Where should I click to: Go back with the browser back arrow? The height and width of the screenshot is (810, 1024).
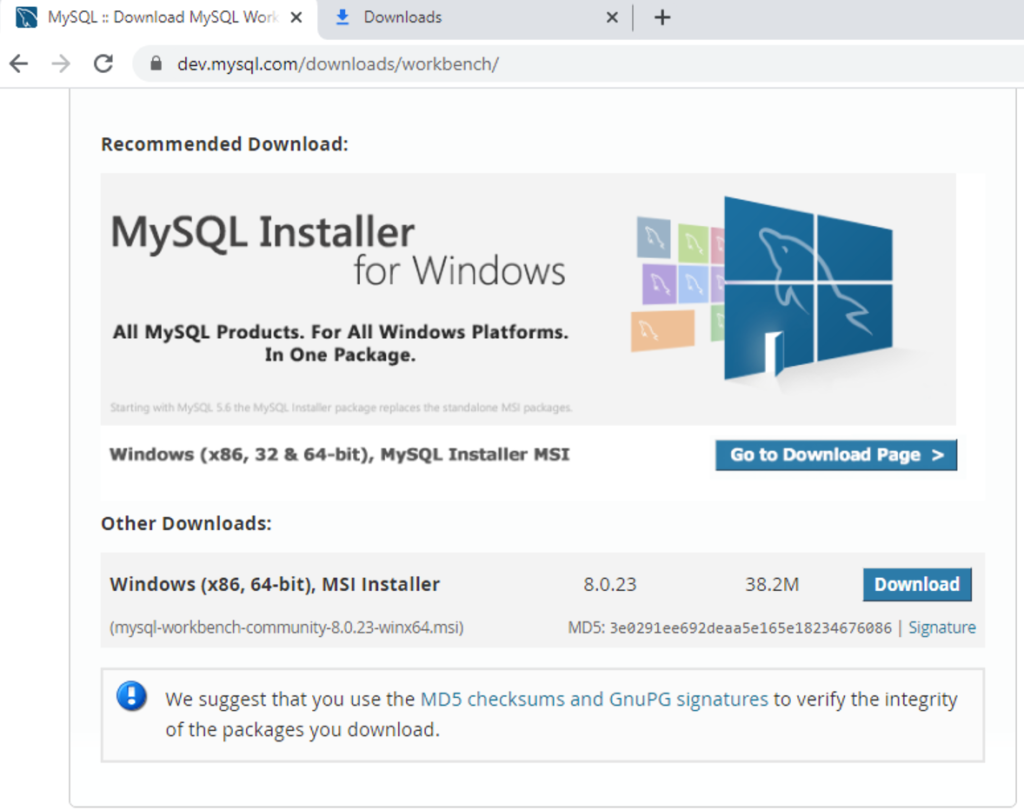[19, 64]
